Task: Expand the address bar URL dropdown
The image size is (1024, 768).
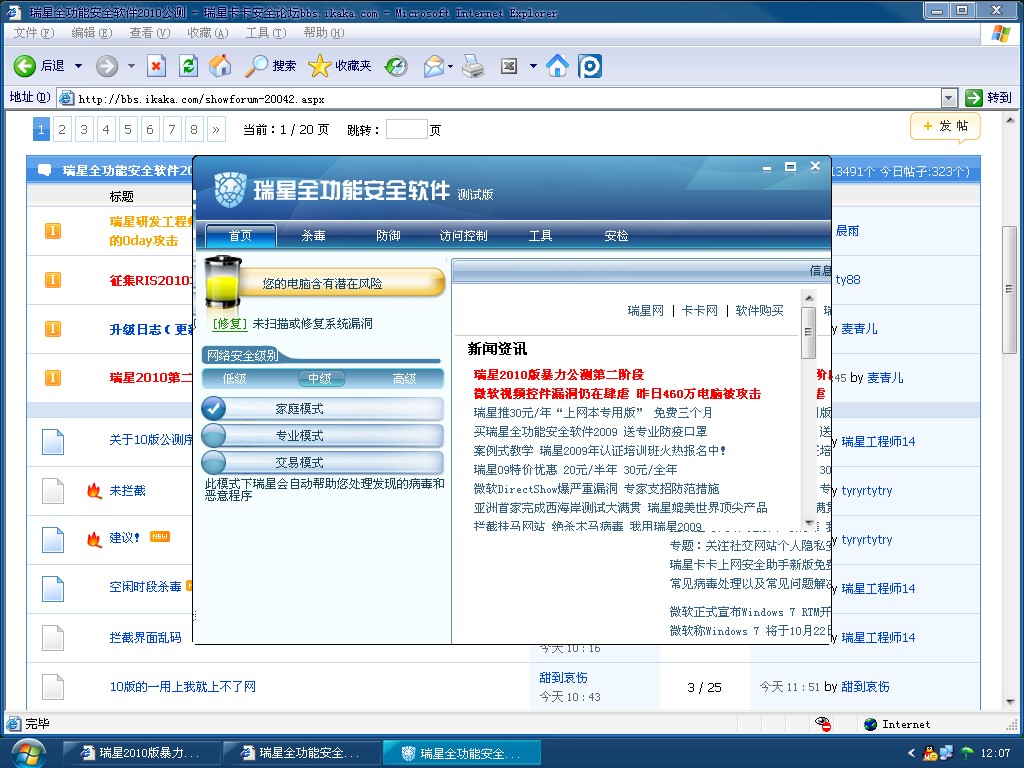Action: point(950,99)
